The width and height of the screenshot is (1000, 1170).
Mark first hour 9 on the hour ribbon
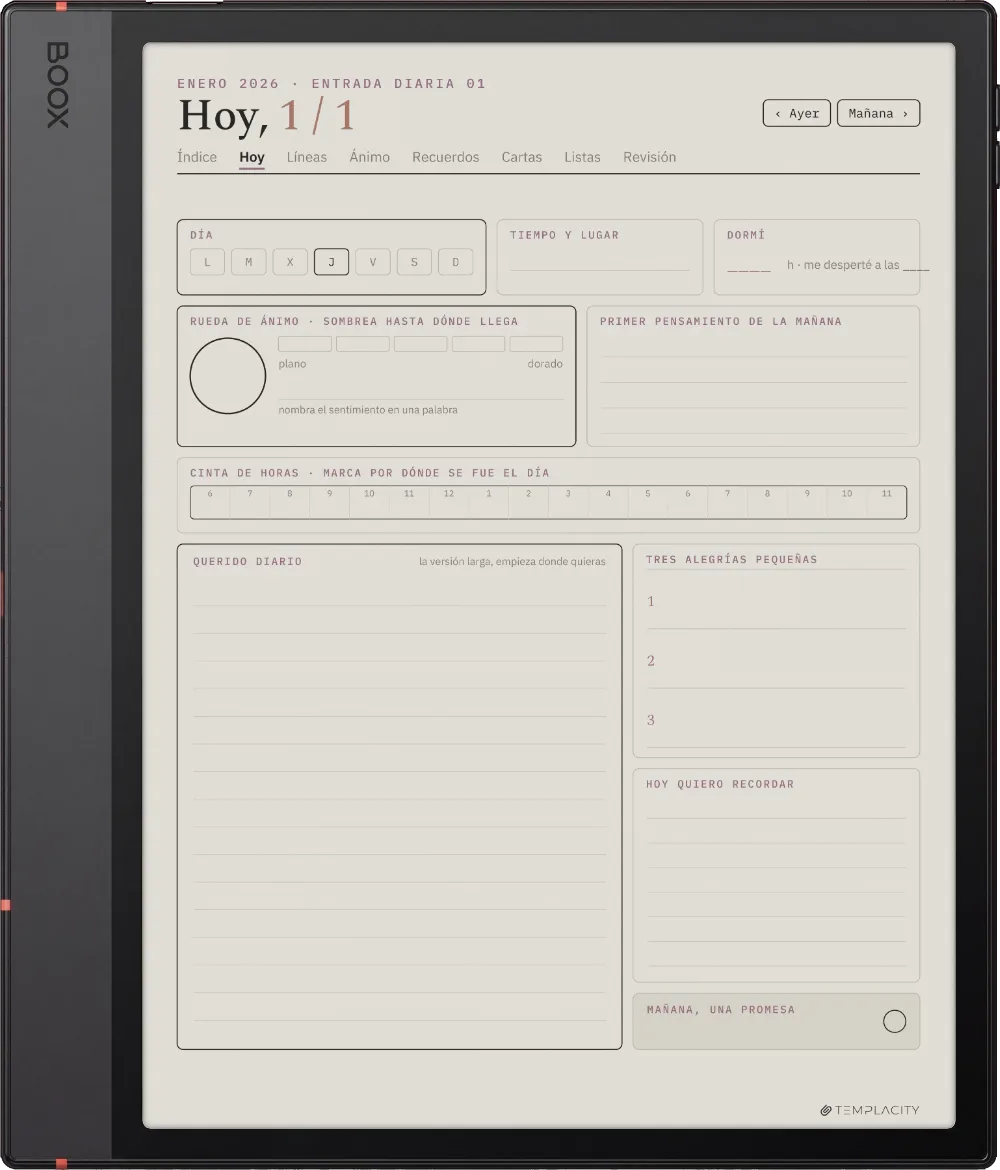click(330, 502)
